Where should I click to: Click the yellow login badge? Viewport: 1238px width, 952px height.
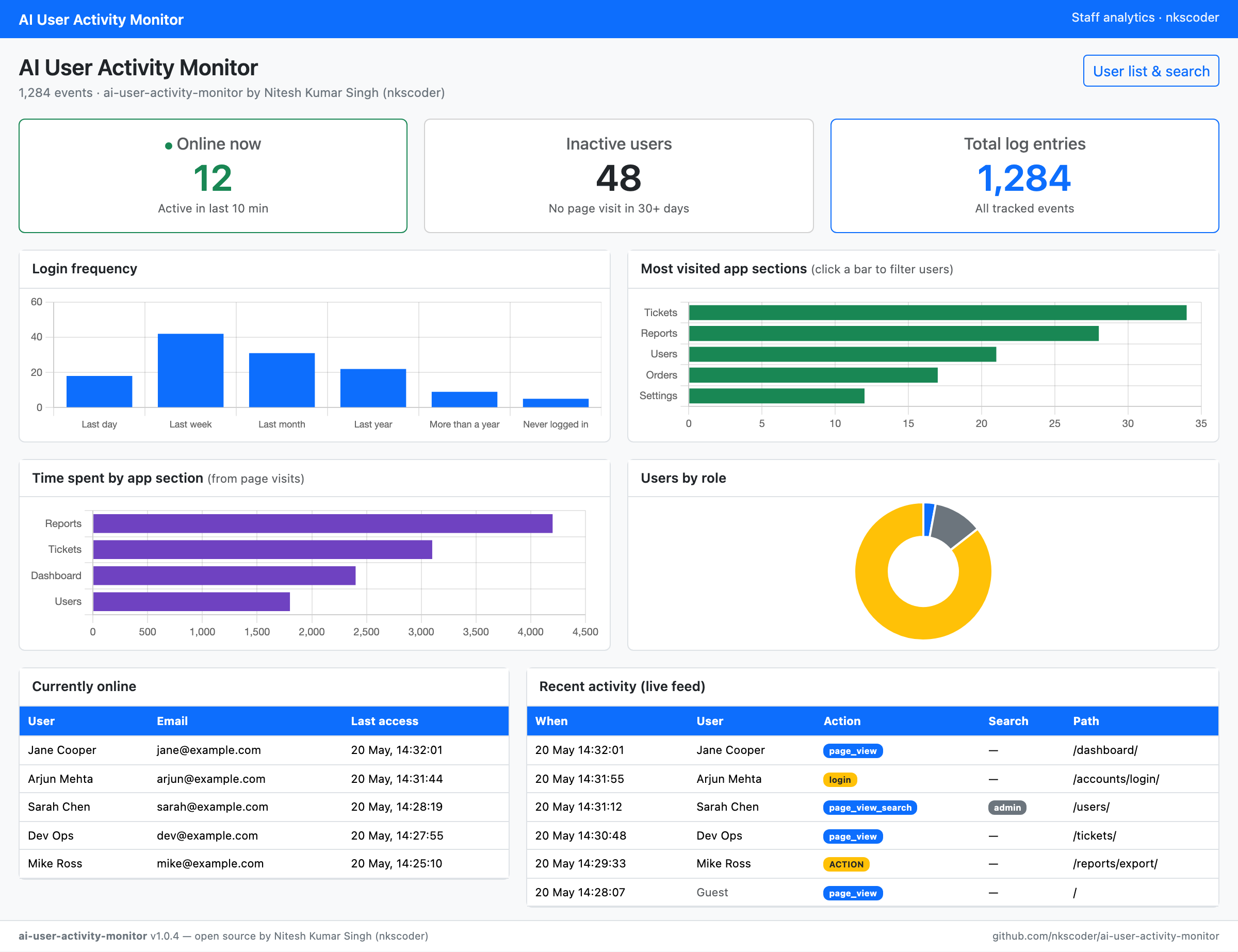(839, 780)
